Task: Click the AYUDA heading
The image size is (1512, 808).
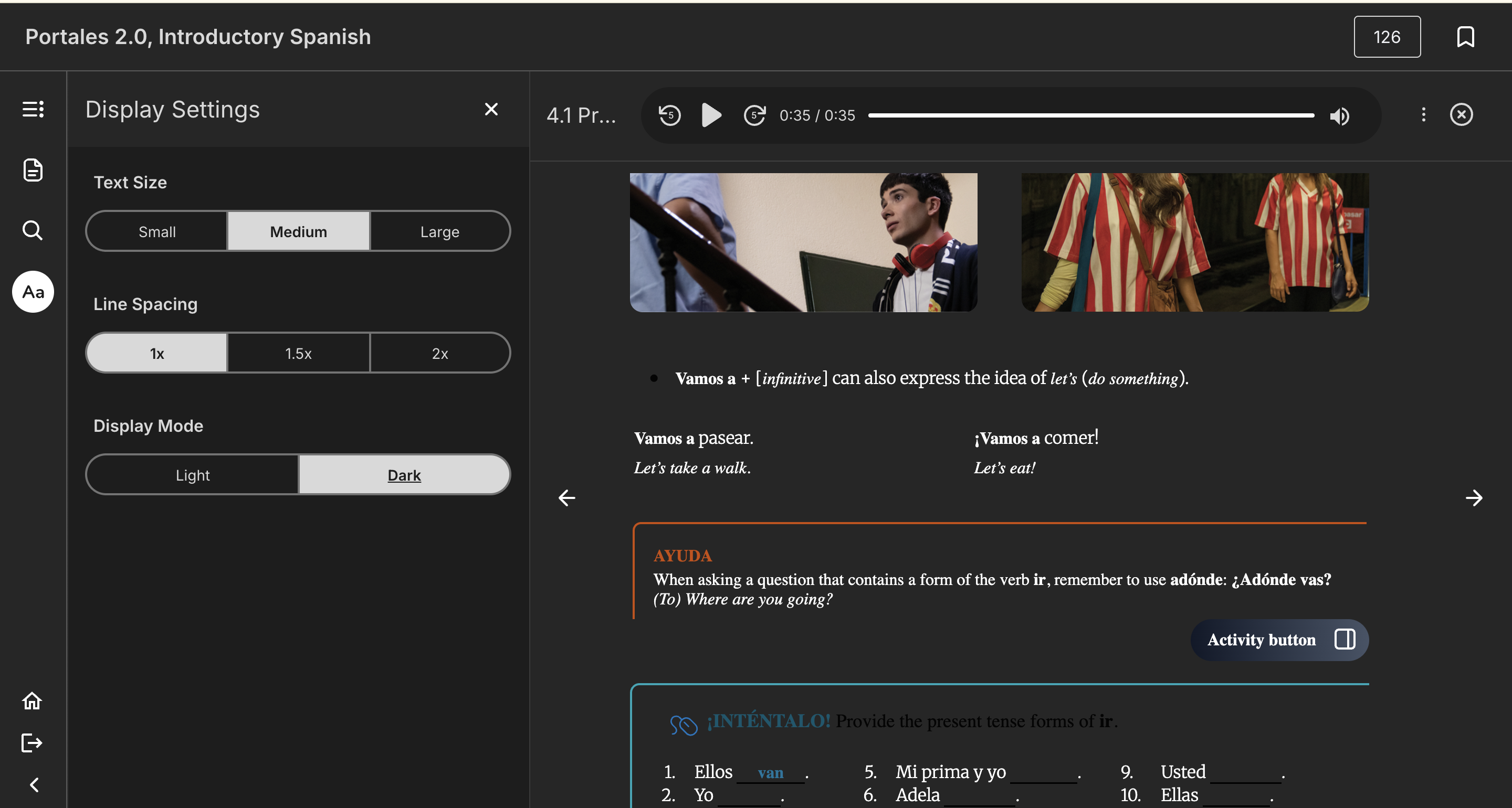Action: coord(682,556)
